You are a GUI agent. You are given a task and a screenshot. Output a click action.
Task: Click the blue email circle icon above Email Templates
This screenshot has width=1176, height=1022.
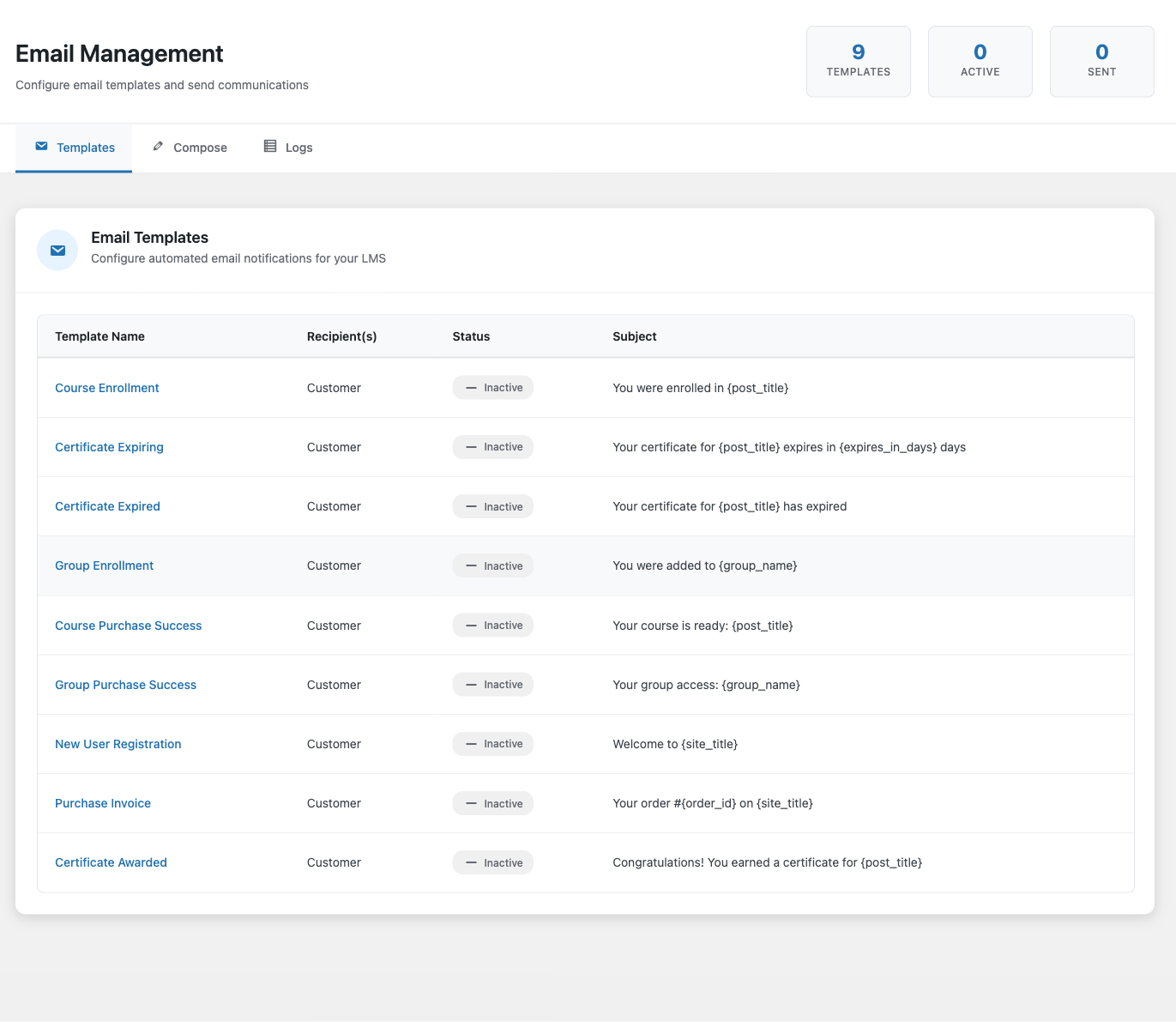pos(57,250)
